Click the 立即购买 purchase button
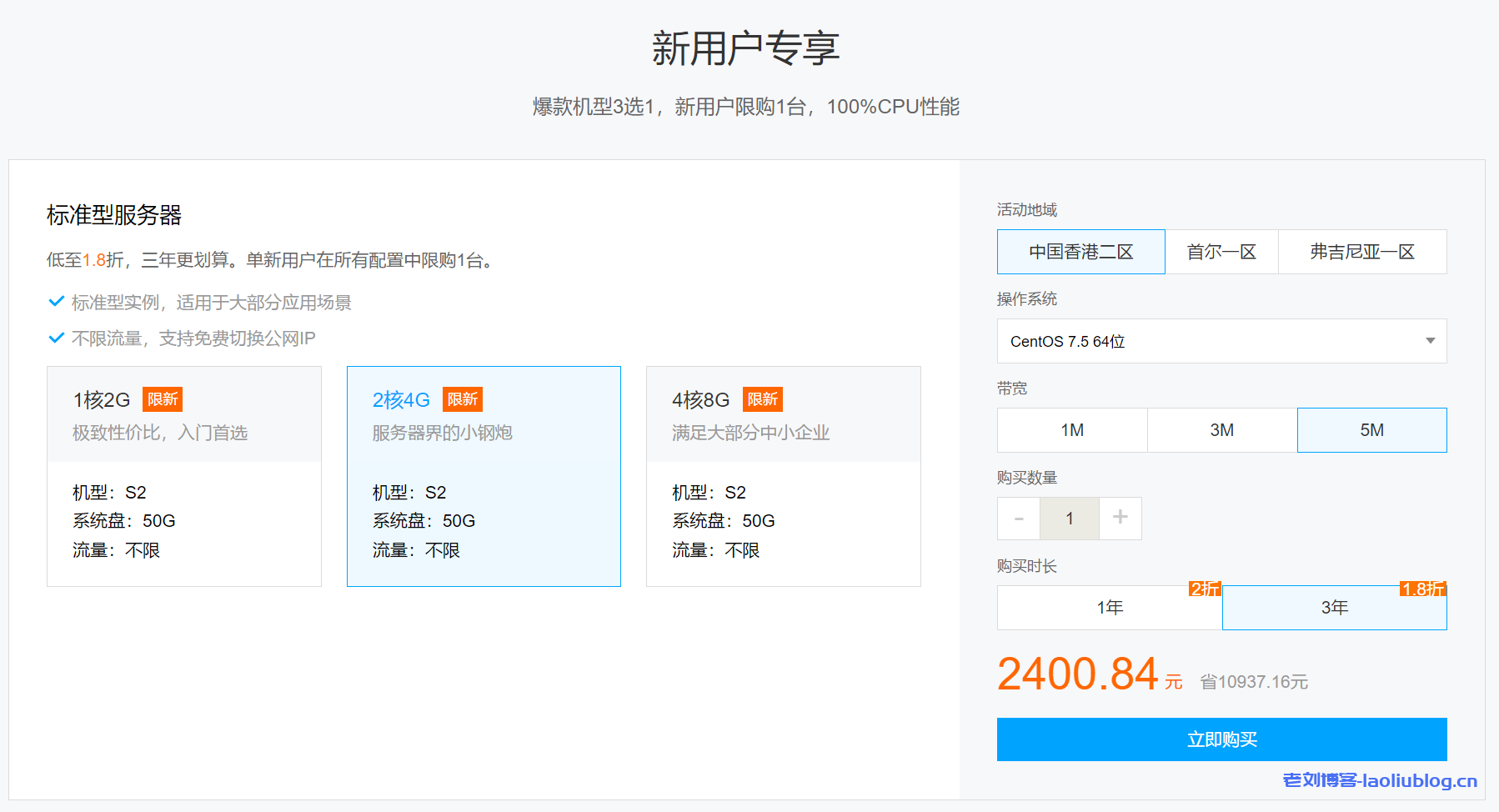The image size is (1499, 812). tap(1221, 739)
